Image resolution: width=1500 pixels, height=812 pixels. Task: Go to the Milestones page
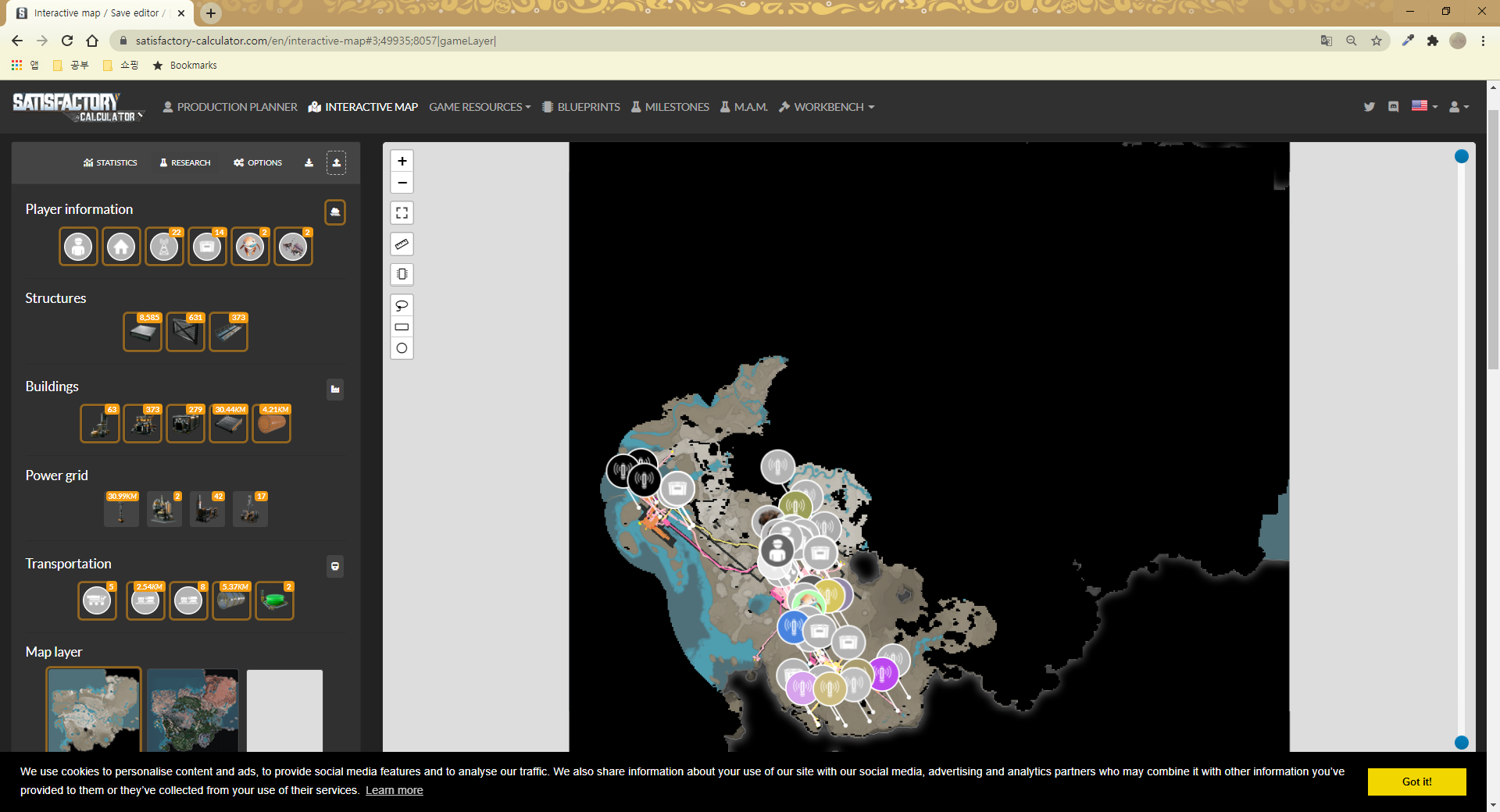coord(670,107)
